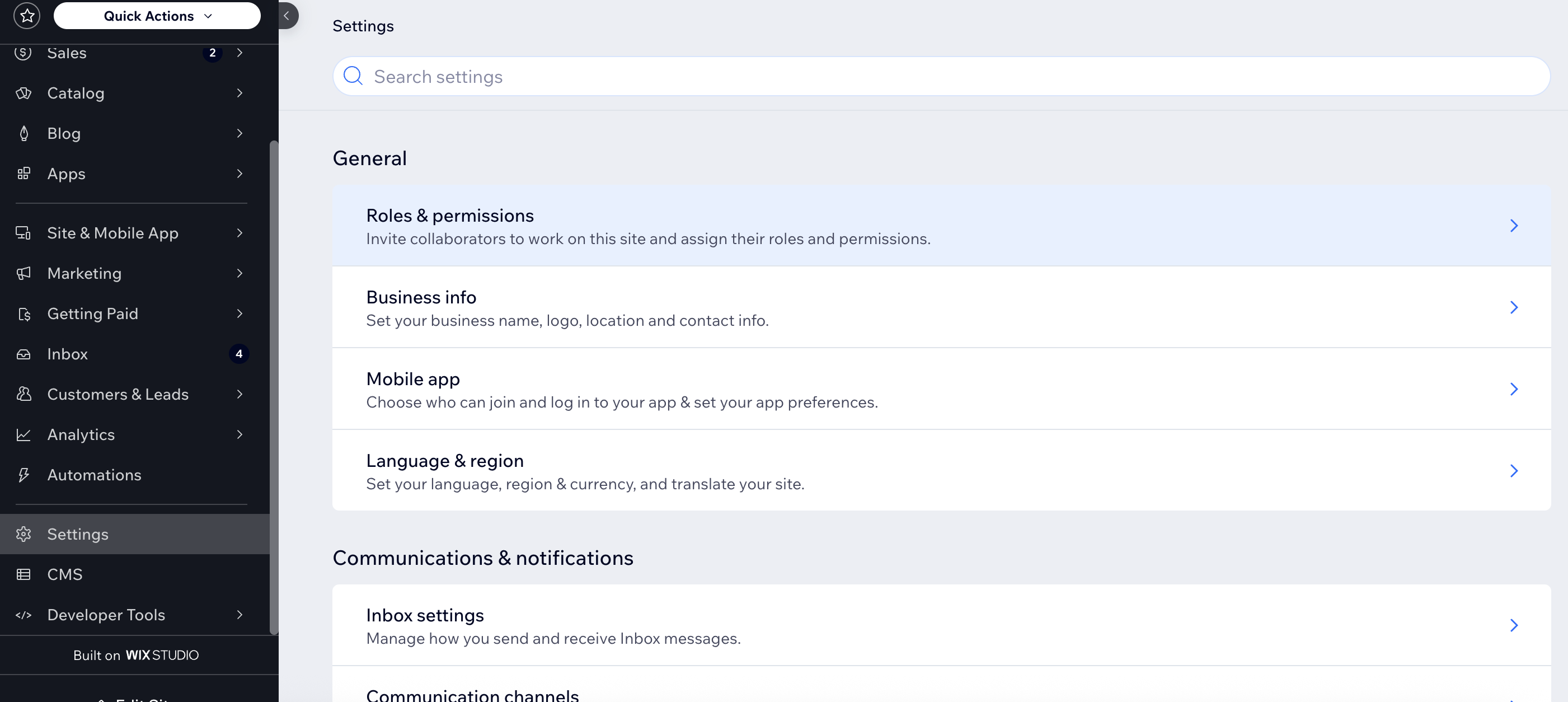Click the search magnifier icon
This screenshot has height=702, width=1568.
tap(353, 76)
